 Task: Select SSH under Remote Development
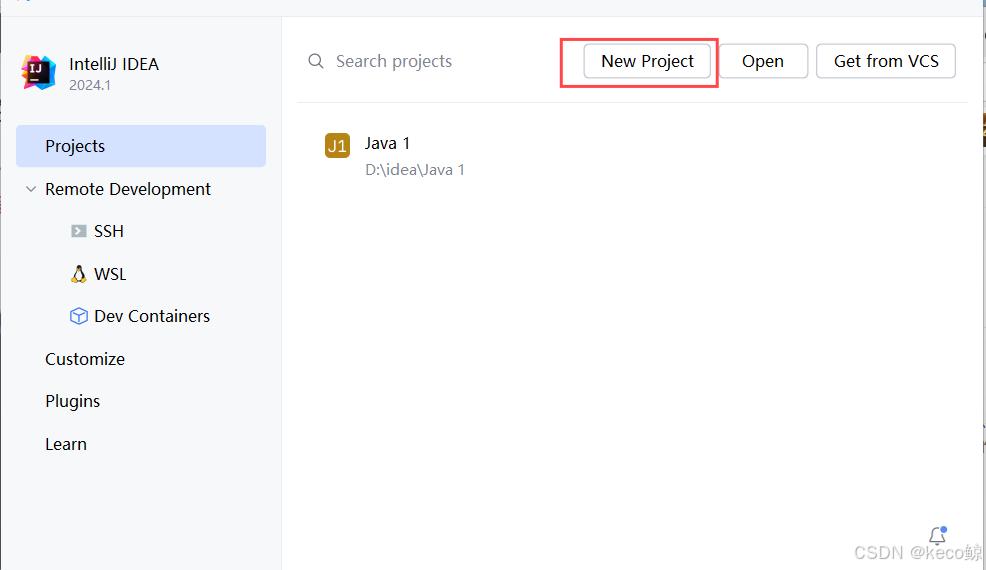coord(109,232)
